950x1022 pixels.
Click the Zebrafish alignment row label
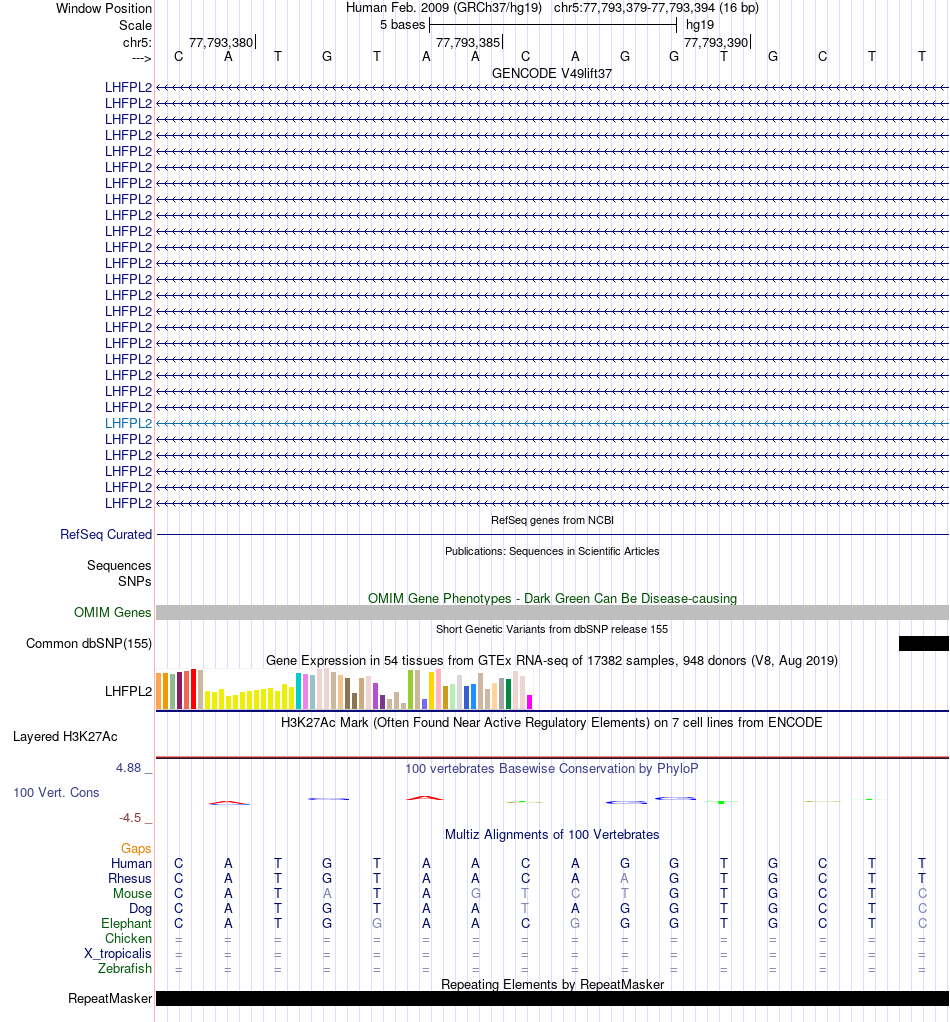coord(125,969)
